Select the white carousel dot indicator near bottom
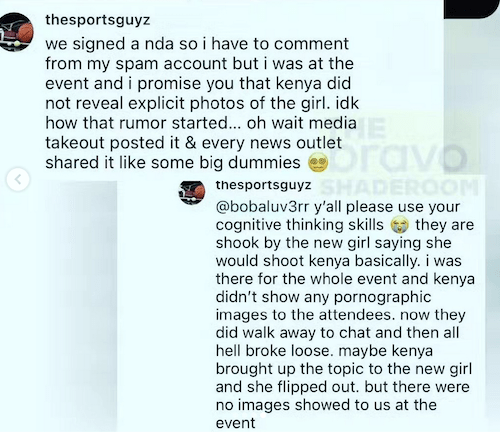The image size is (500, 434). (x=263, y=416)
